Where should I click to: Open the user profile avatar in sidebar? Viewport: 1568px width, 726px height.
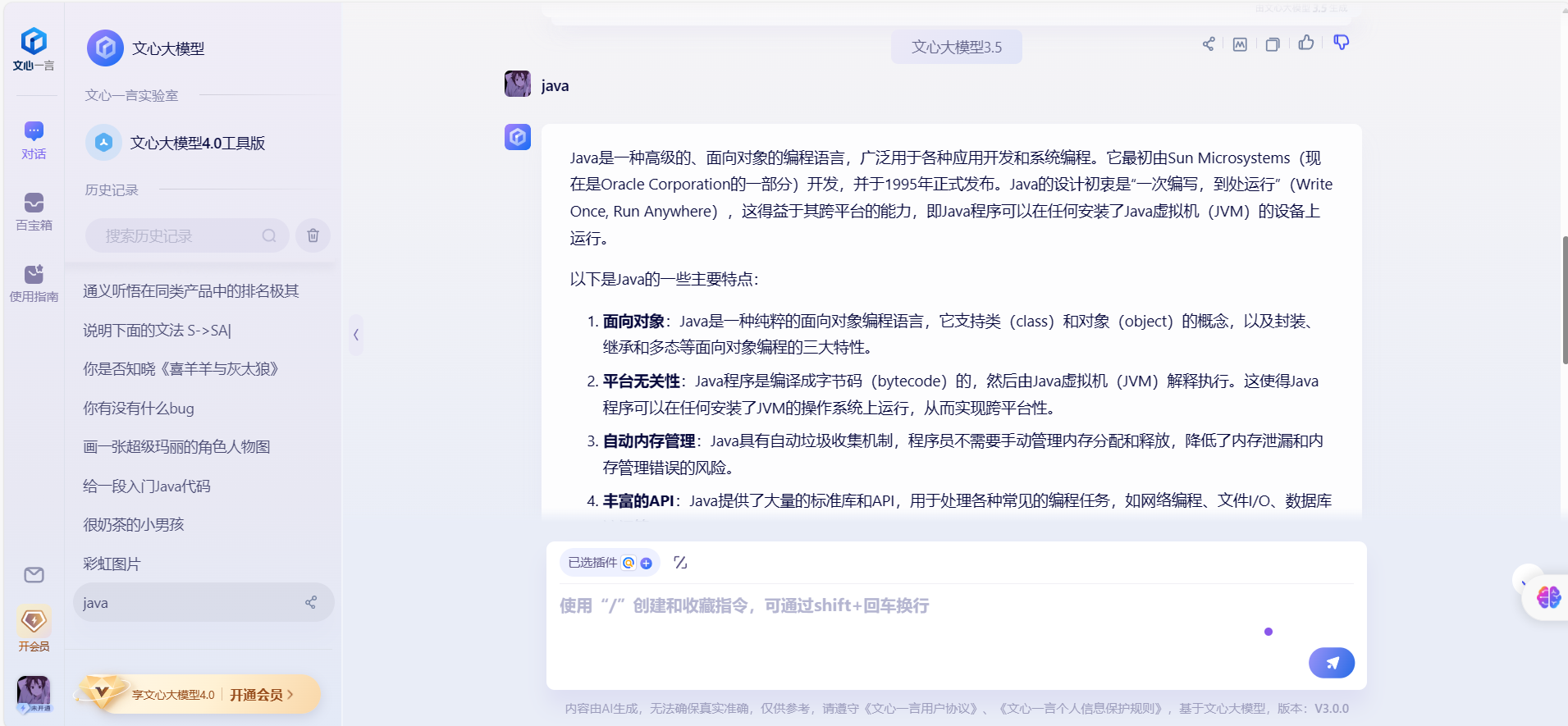(34, 694)
